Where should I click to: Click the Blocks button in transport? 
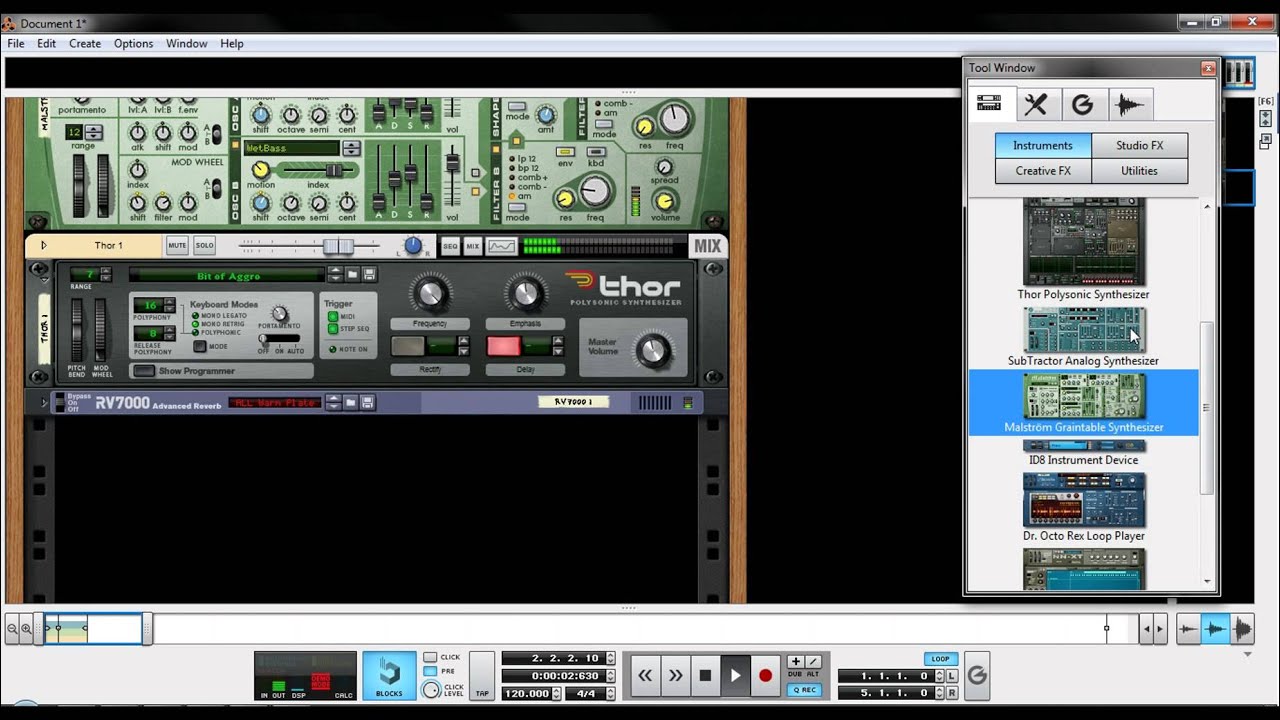(389, 676)
